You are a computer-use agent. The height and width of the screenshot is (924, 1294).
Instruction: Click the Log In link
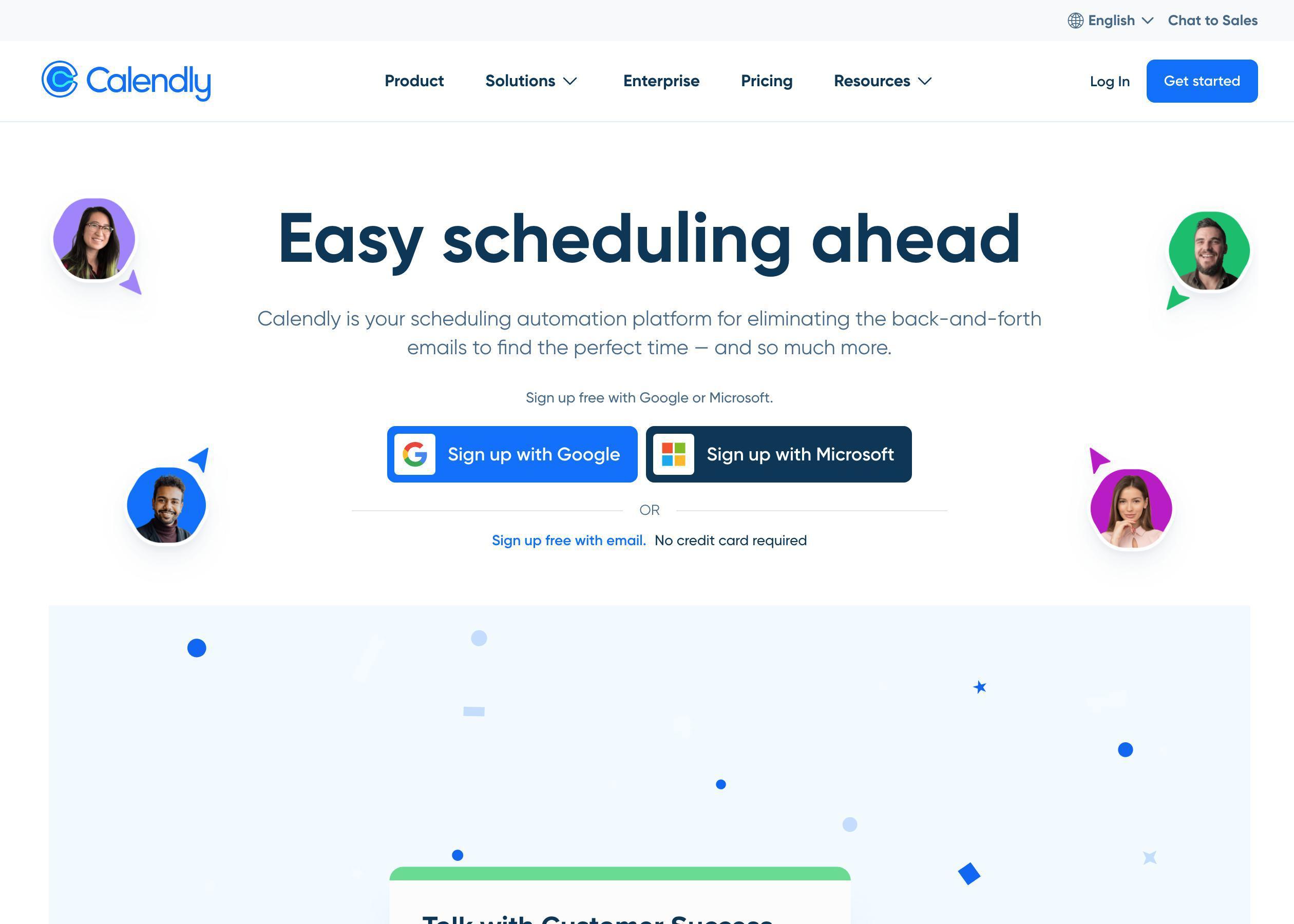tap(1109, 80)
